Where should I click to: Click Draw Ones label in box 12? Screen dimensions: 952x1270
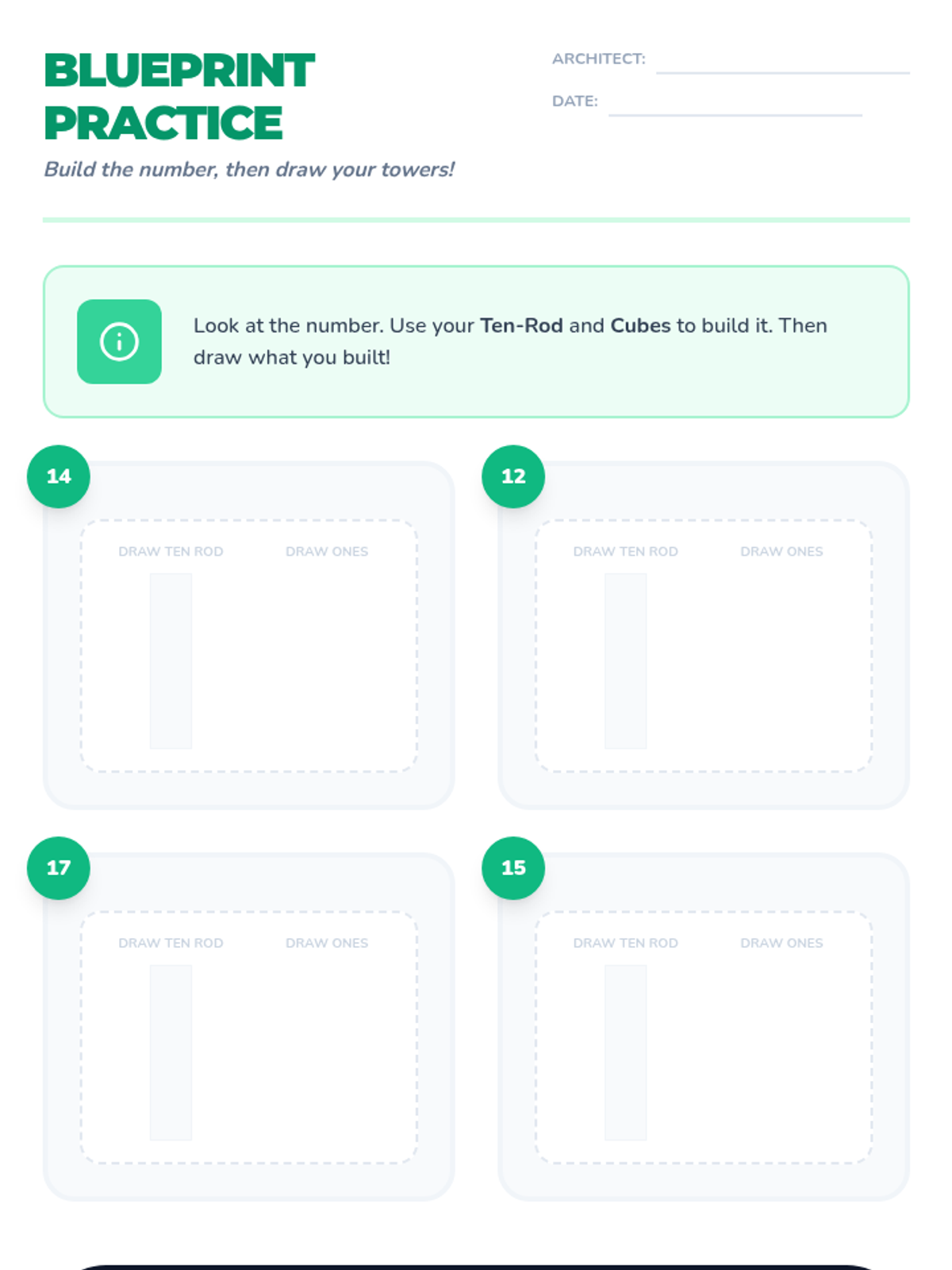coord(781,552)
